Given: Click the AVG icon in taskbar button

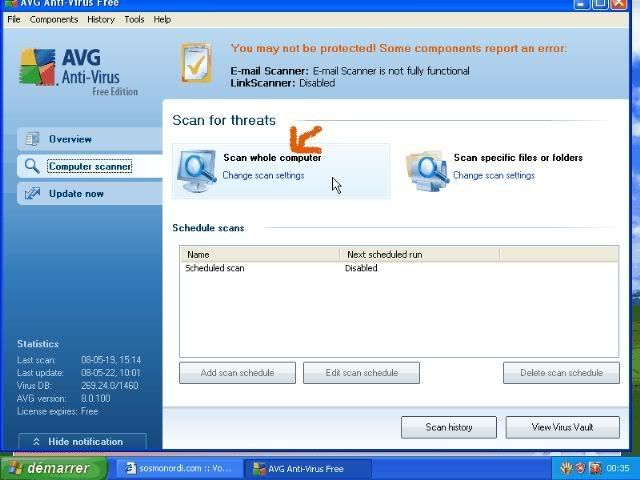Looking at the screenshot, I should pos(259,469).
